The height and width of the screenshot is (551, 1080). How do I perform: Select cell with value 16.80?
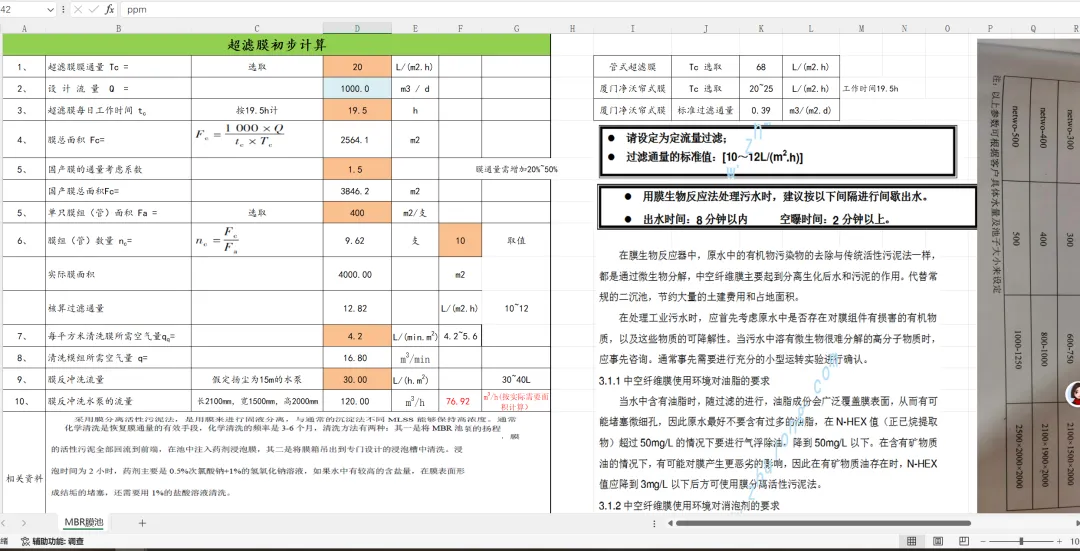tap(357, 358)
